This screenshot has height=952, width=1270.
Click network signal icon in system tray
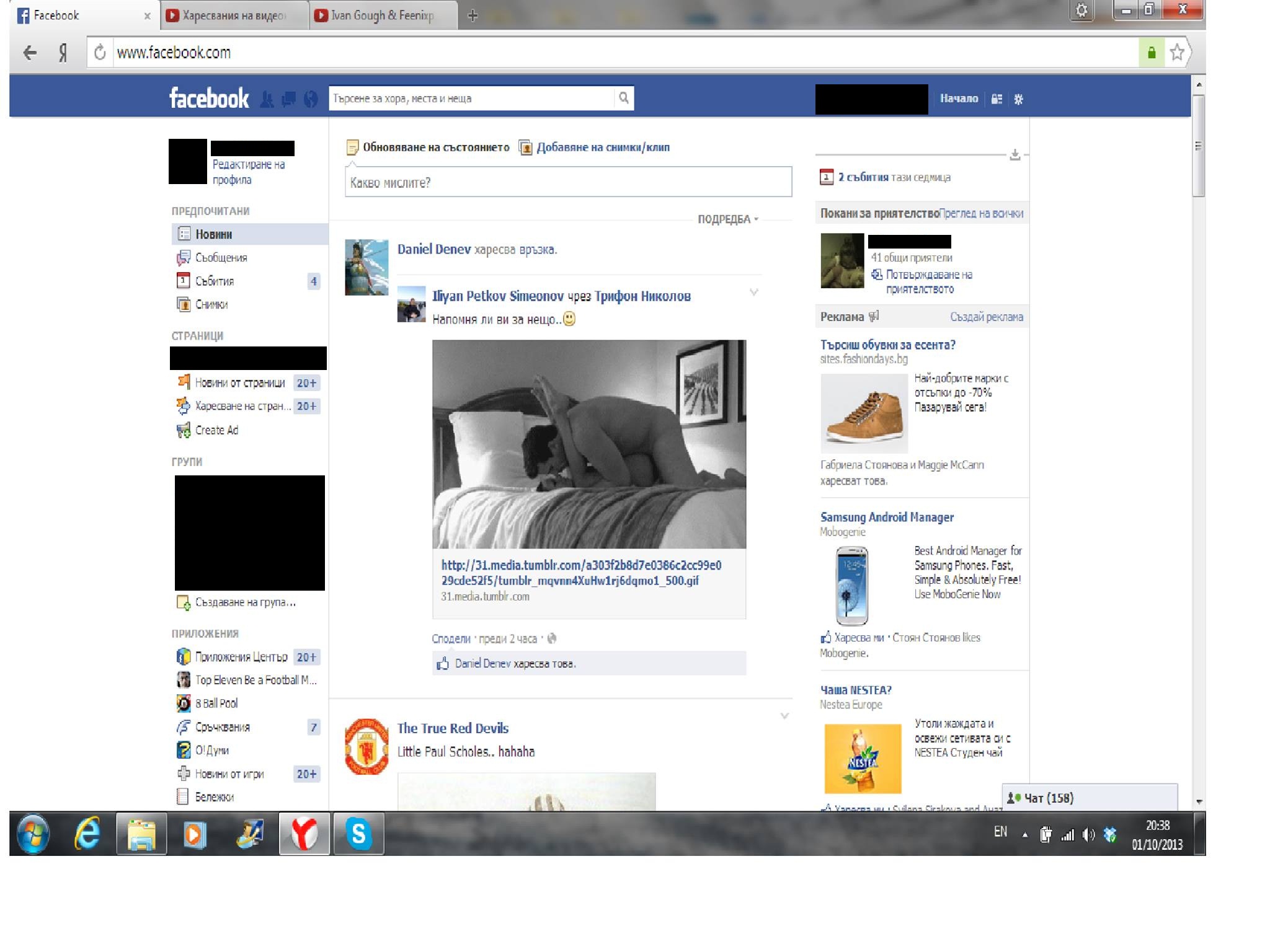(x=1067, y=835)
